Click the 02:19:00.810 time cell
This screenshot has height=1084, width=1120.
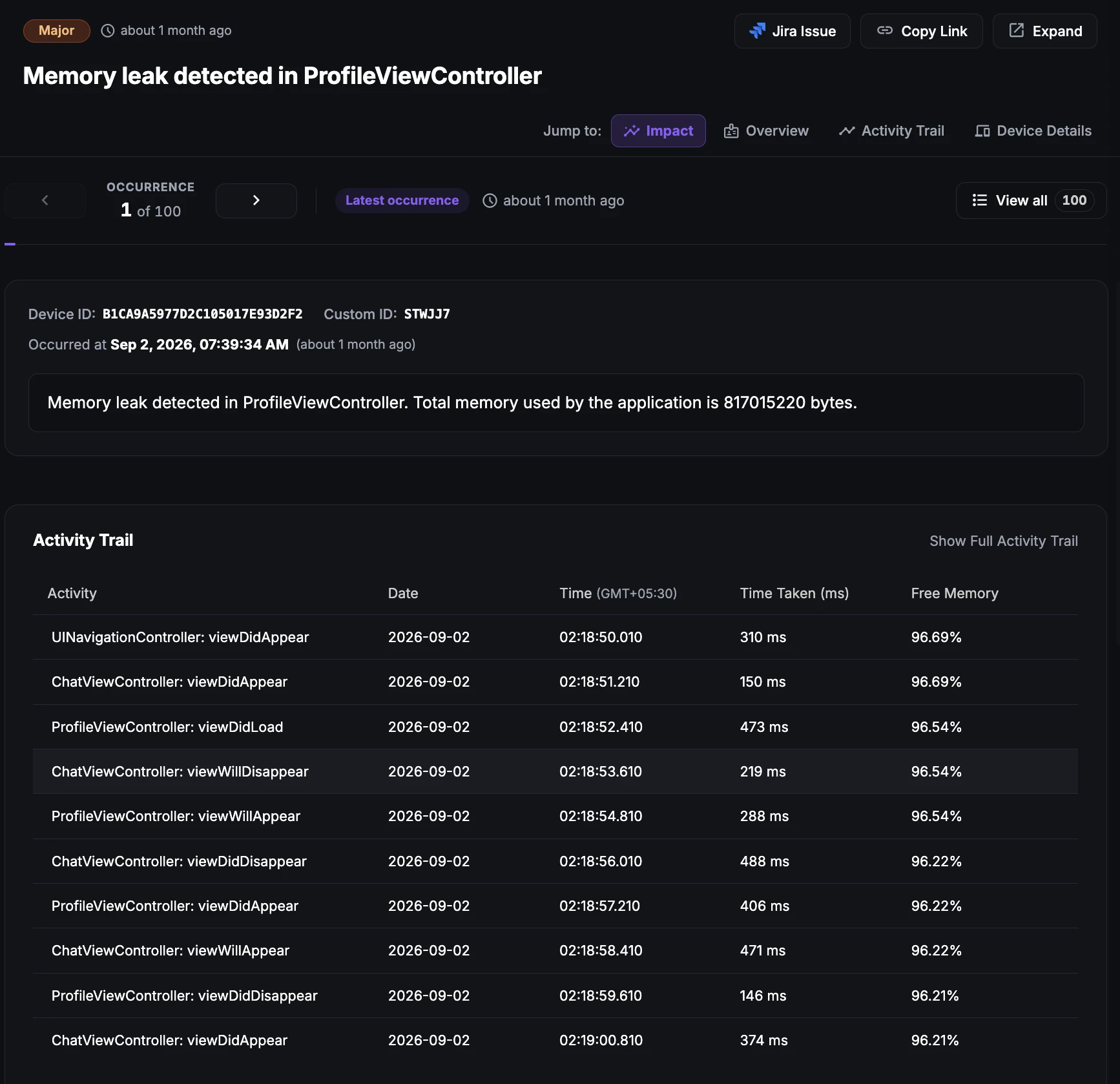pyautogui.click(x=601, y=1040)
